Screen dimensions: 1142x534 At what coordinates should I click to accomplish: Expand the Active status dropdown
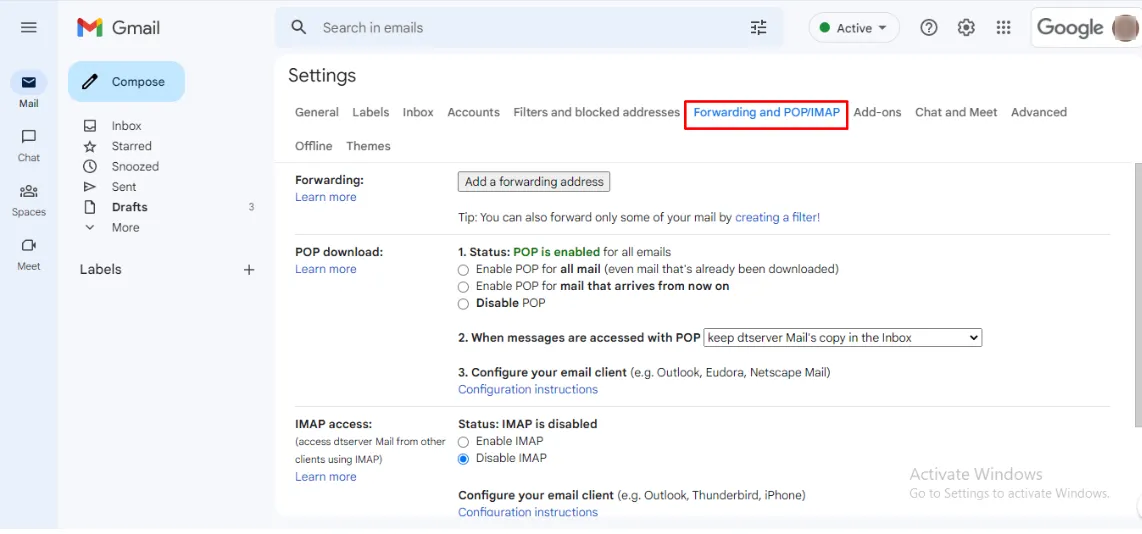click(854, 28)
